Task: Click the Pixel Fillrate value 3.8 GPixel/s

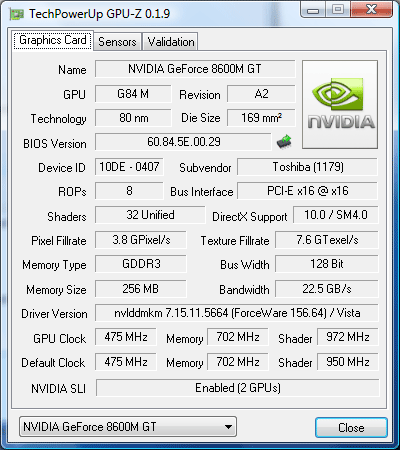Action: [141, 240]
